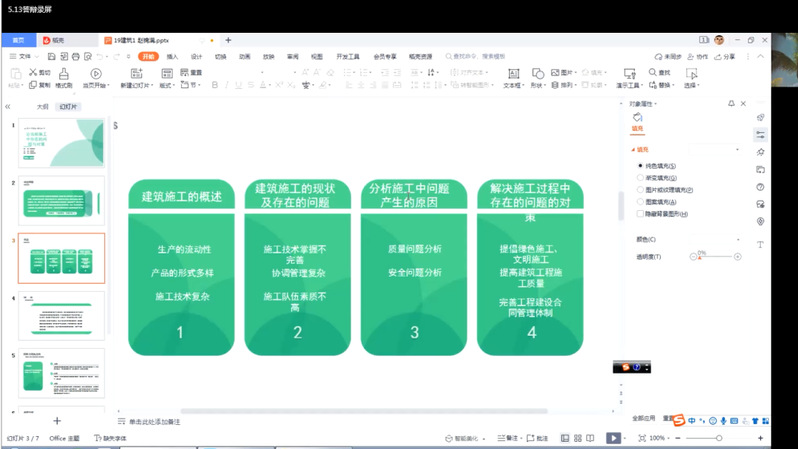Choose Gradient Fill (渐变填充) radio button
Screen dimensions: 798x449
click(x=640, y=178)
